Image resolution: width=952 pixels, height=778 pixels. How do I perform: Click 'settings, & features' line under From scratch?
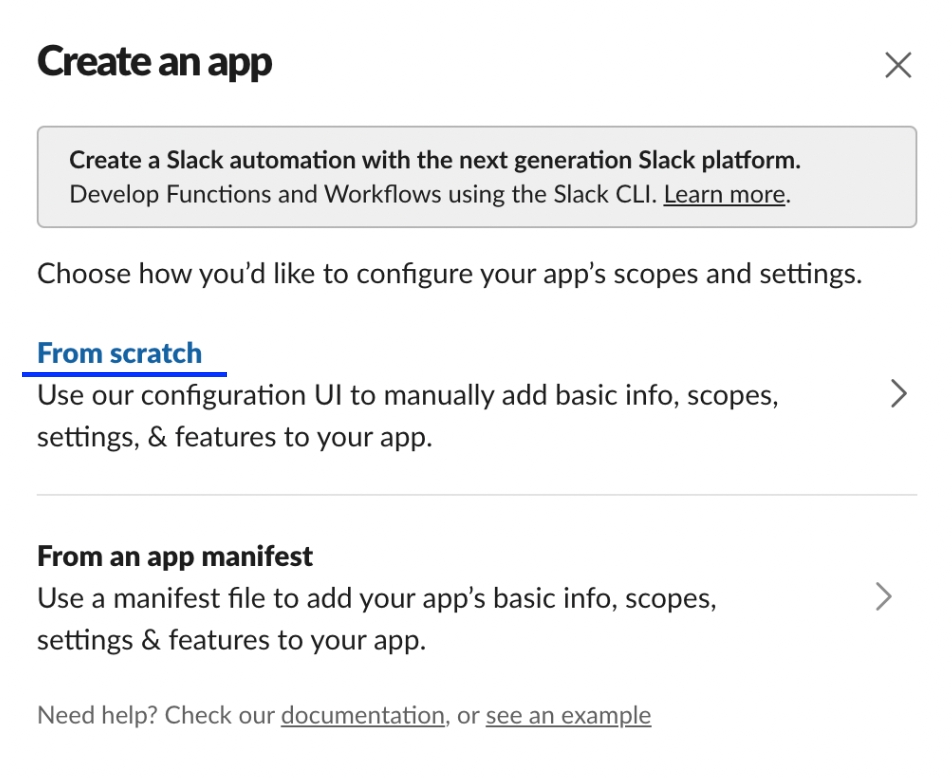pyautogui.click(x=234, y=439)
